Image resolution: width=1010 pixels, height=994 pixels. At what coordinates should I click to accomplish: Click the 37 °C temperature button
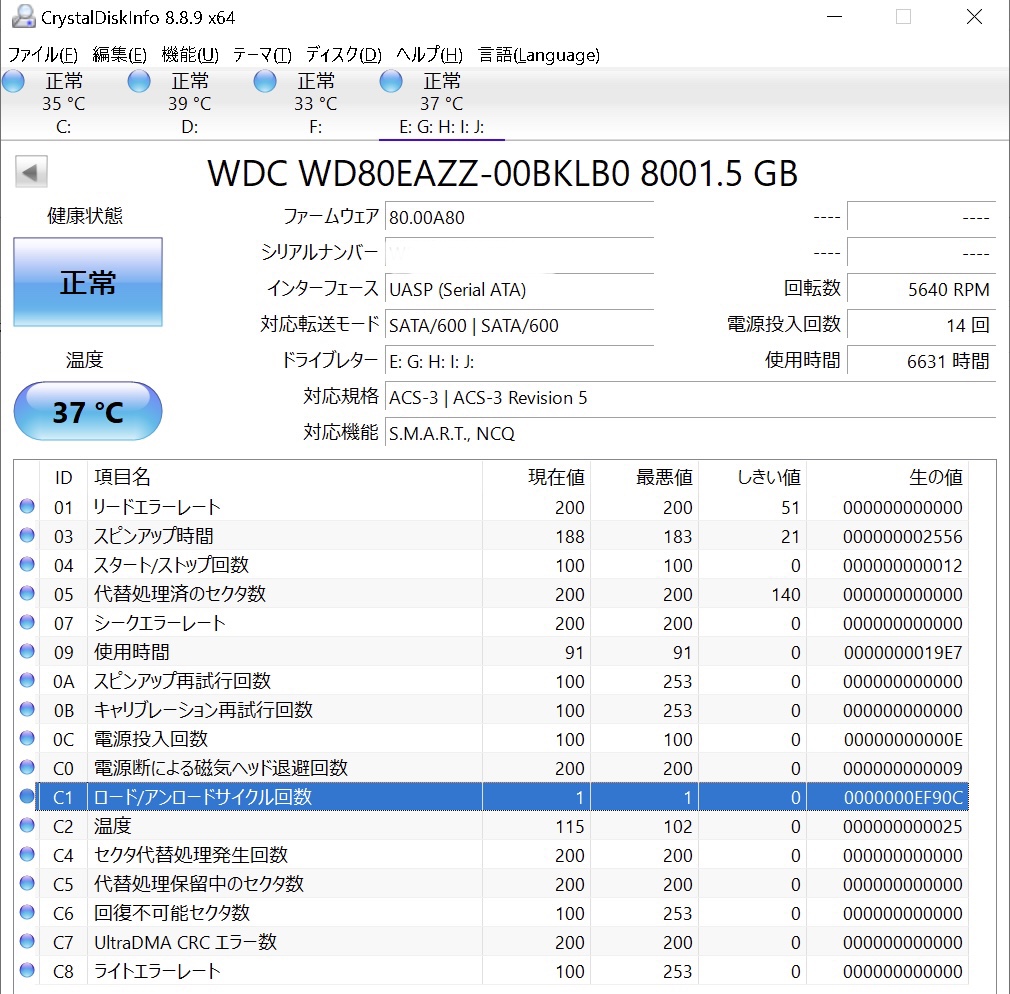(88, 412)
